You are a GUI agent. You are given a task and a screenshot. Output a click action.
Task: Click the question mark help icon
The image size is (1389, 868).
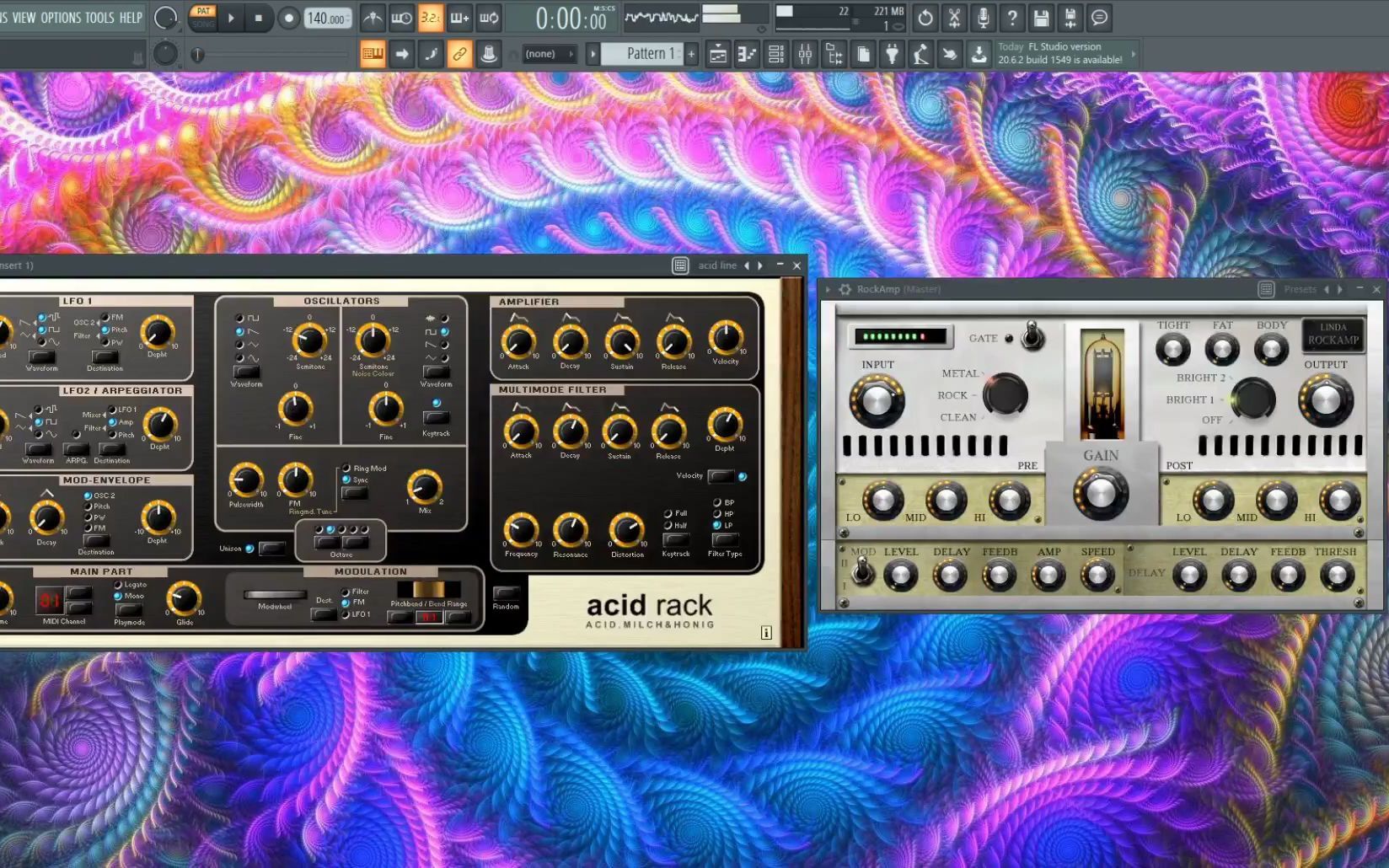point(1012,18)
